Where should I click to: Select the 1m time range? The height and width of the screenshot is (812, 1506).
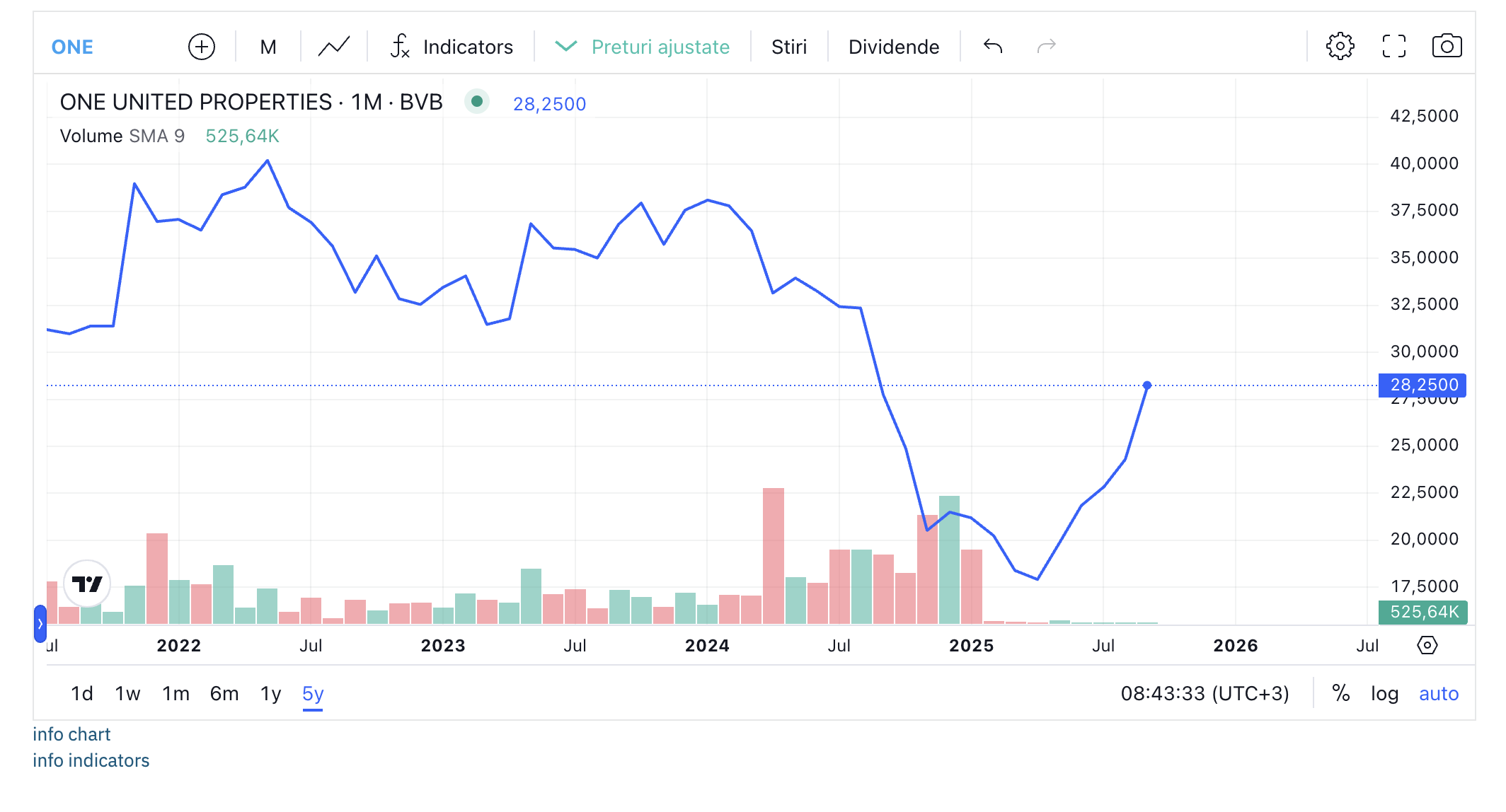click(x=176, y=693)
